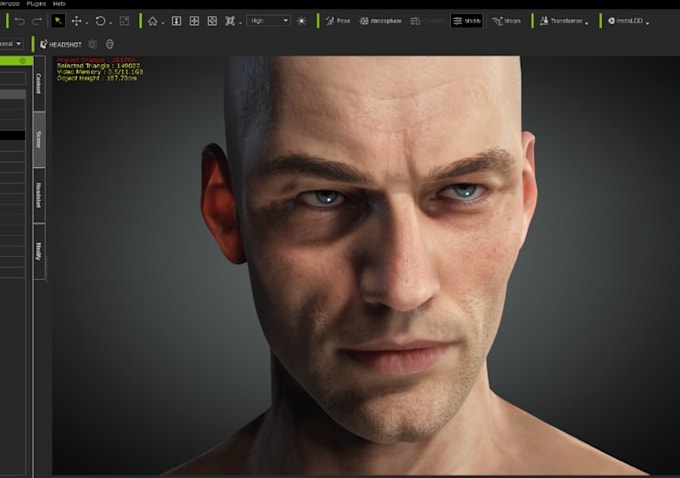
Task: Click the focus-frame camera icon
Action: (229, 21)
